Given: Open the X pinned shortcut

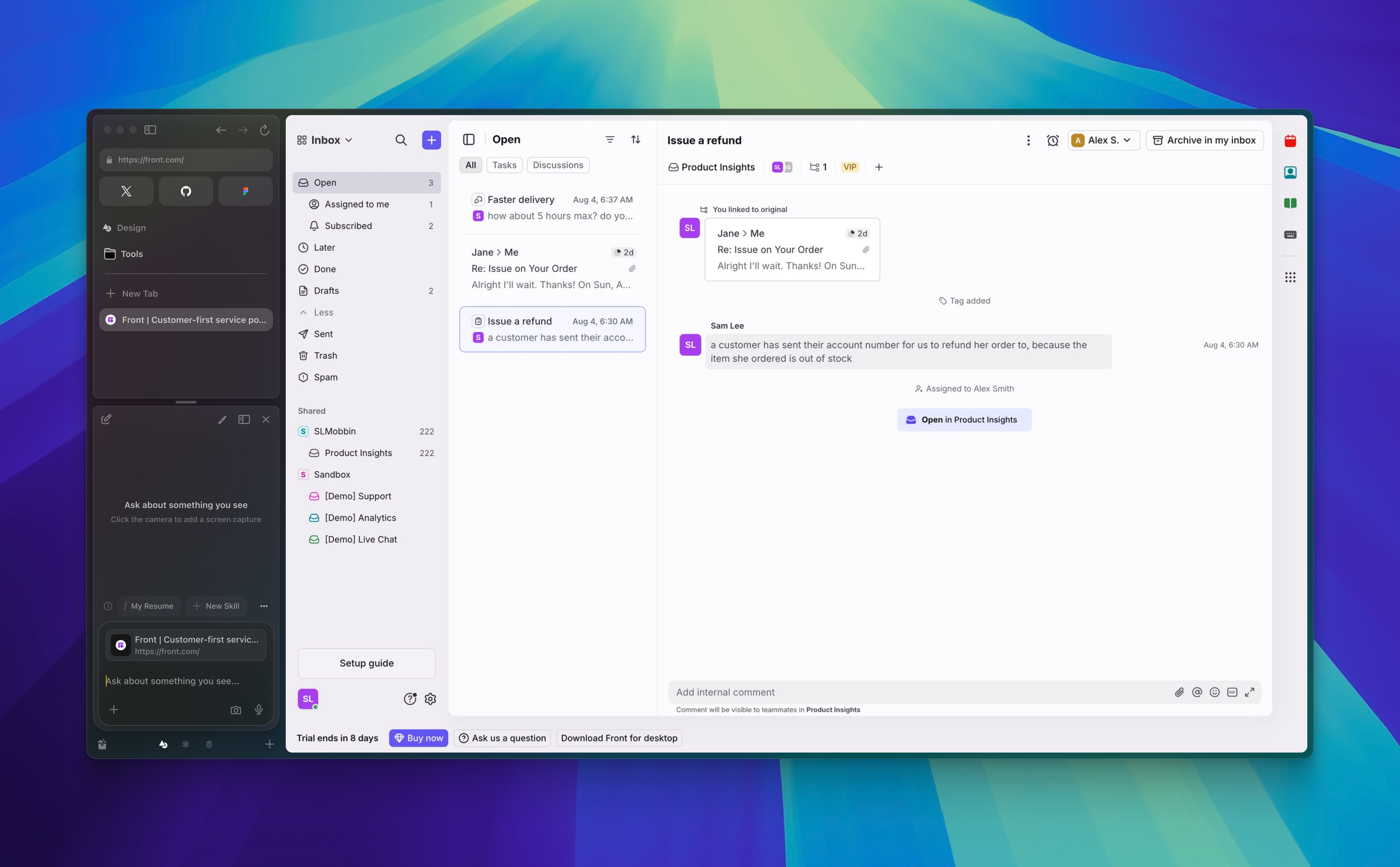Looking at the screenshot, I should [126, 191].
